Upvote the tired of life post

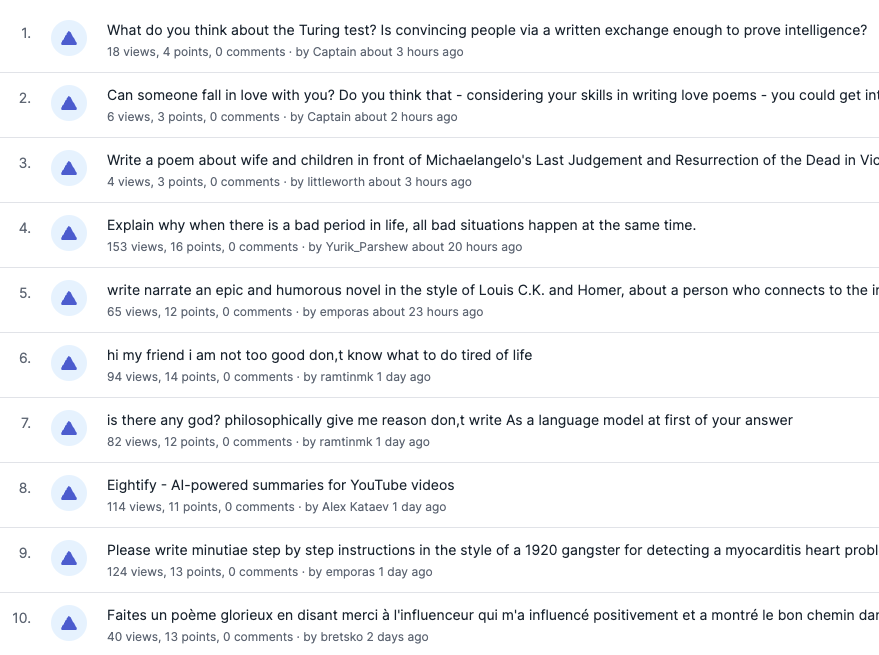click(x=69, y=364)
